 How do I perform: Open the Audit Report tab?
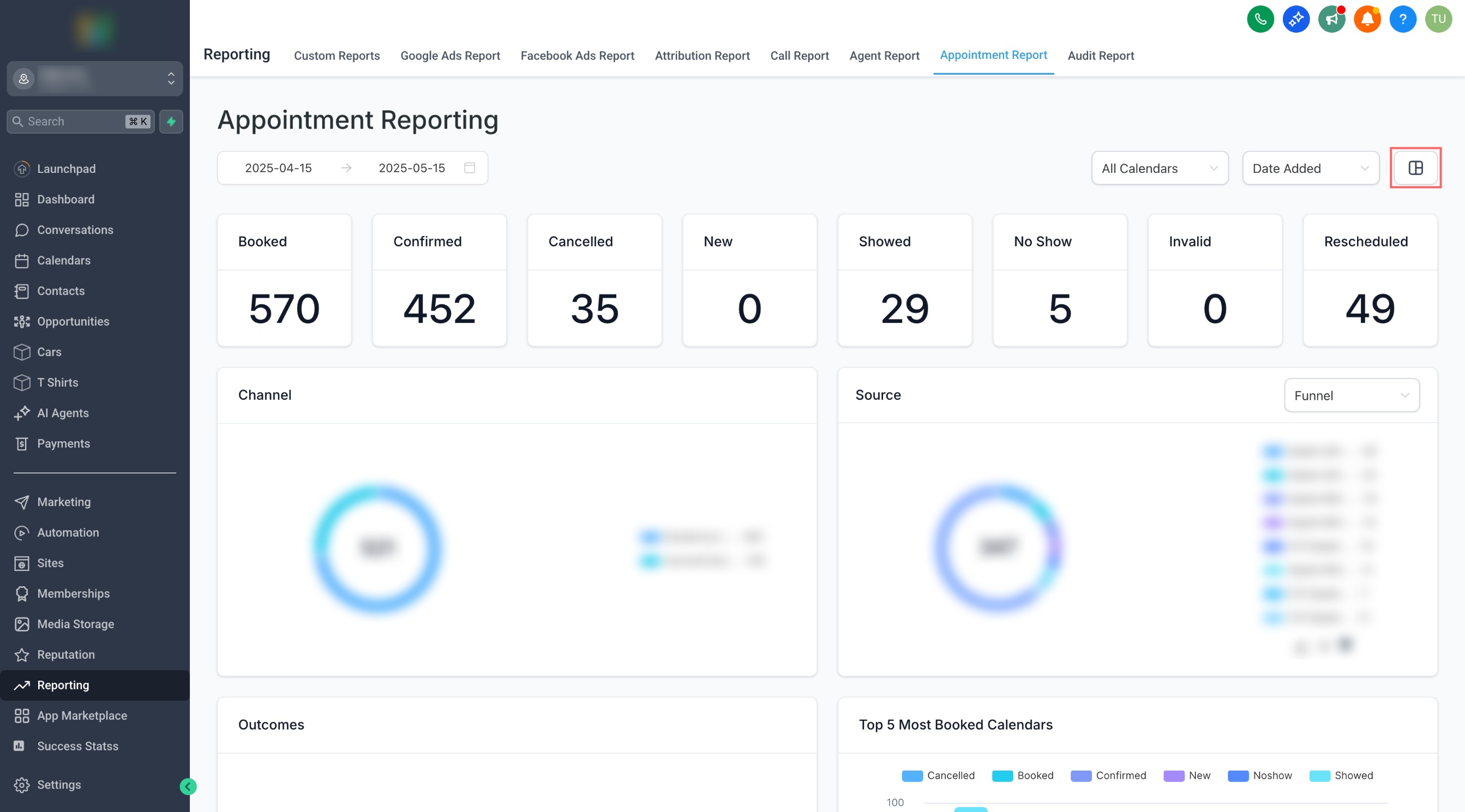click(x=1101, y=56)
